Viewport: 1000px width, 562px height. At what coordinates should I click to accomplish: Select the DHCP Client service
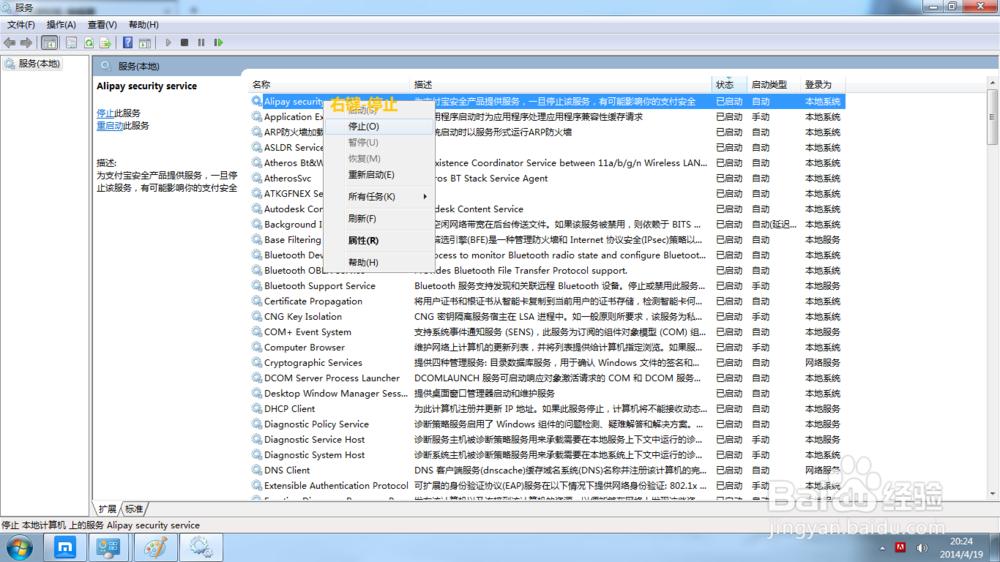(x=547, y=409)
